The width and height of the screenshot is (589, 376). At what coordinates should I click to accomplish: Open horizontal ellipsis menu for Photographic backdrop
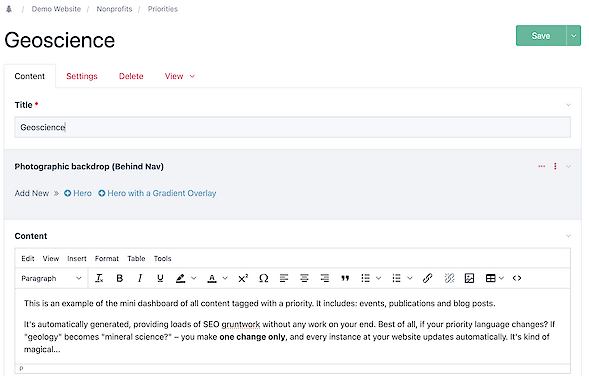pos(541,166)
